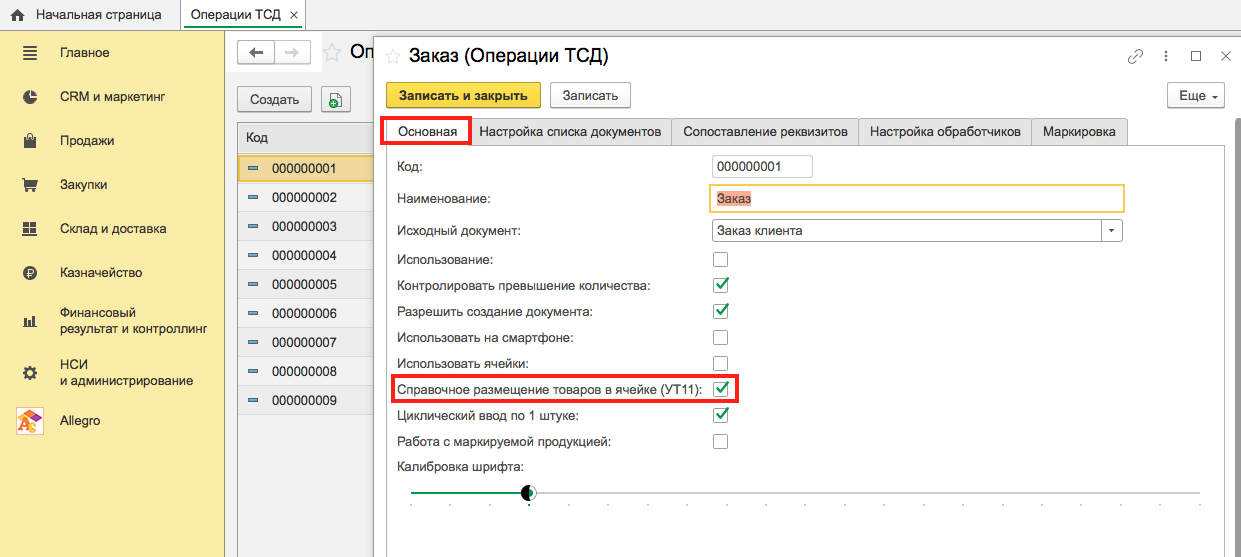This screenshot has height=557, width=1241.
Task: Uncheck Справочное размещение товаров в ячейке
Action: tap(720, 389)
